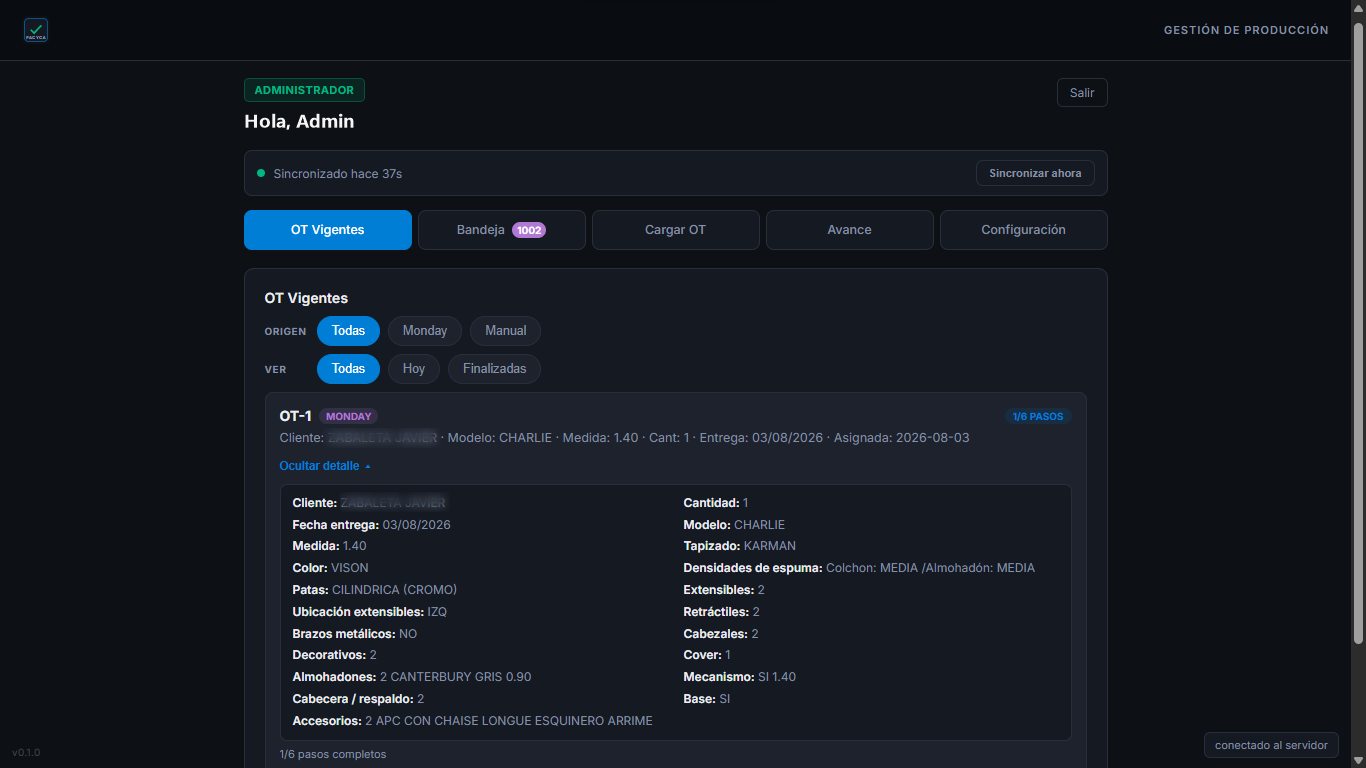The image size is (1366, 768).
Task: Select Todas in the Origen filter
Action: click(348, 331)
